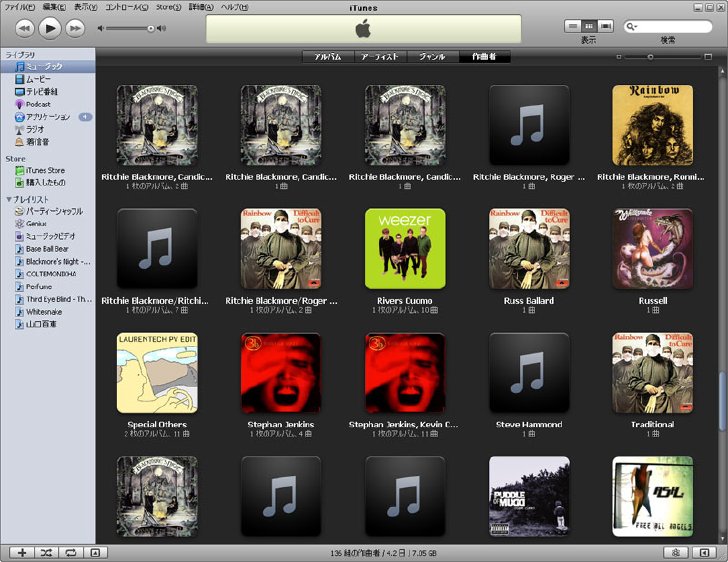Select the 作曲者 tab
Screen dimensions: 728x562
[x=484, y=57]
